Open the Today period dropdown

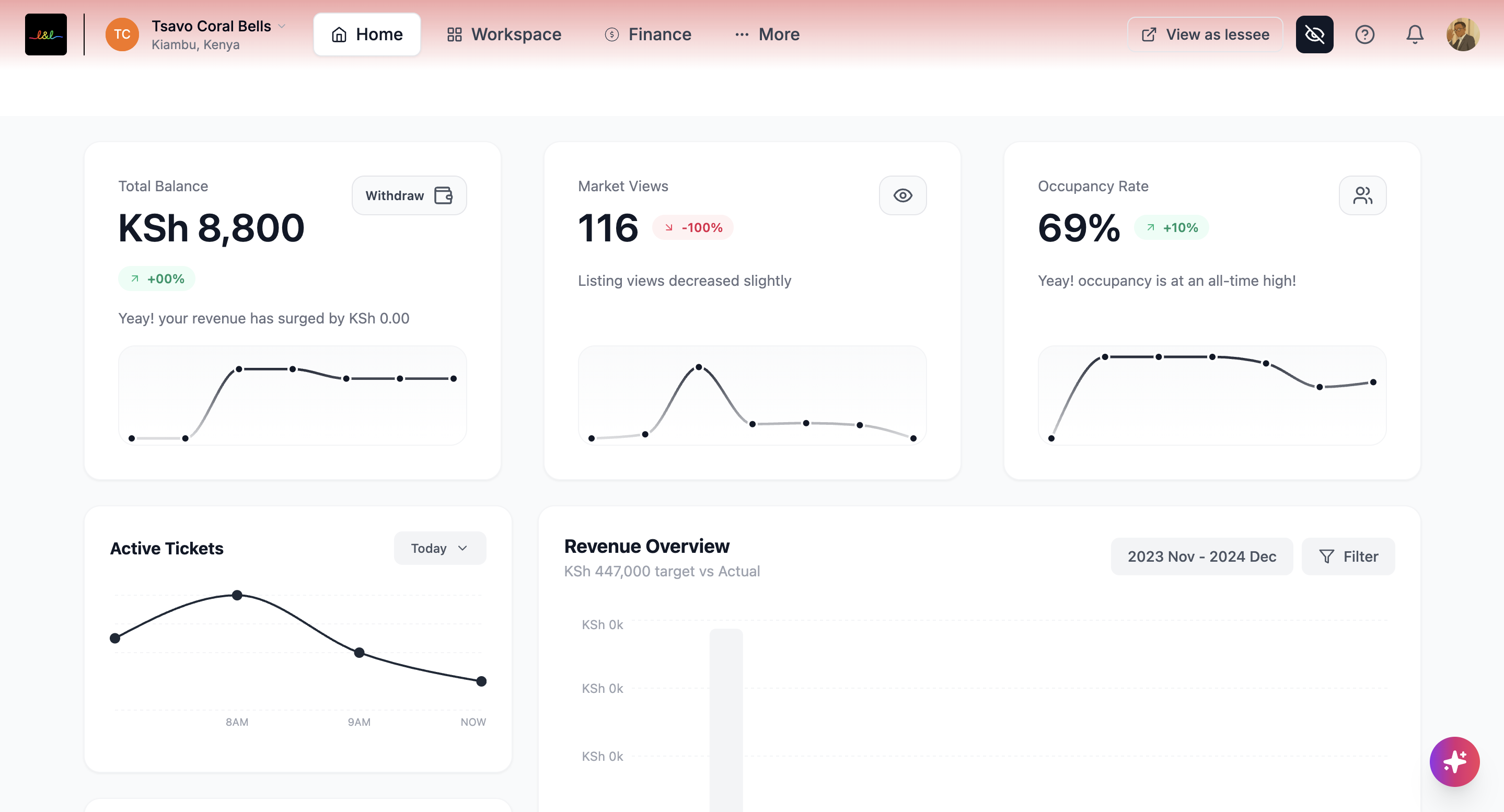coord(439,548)
